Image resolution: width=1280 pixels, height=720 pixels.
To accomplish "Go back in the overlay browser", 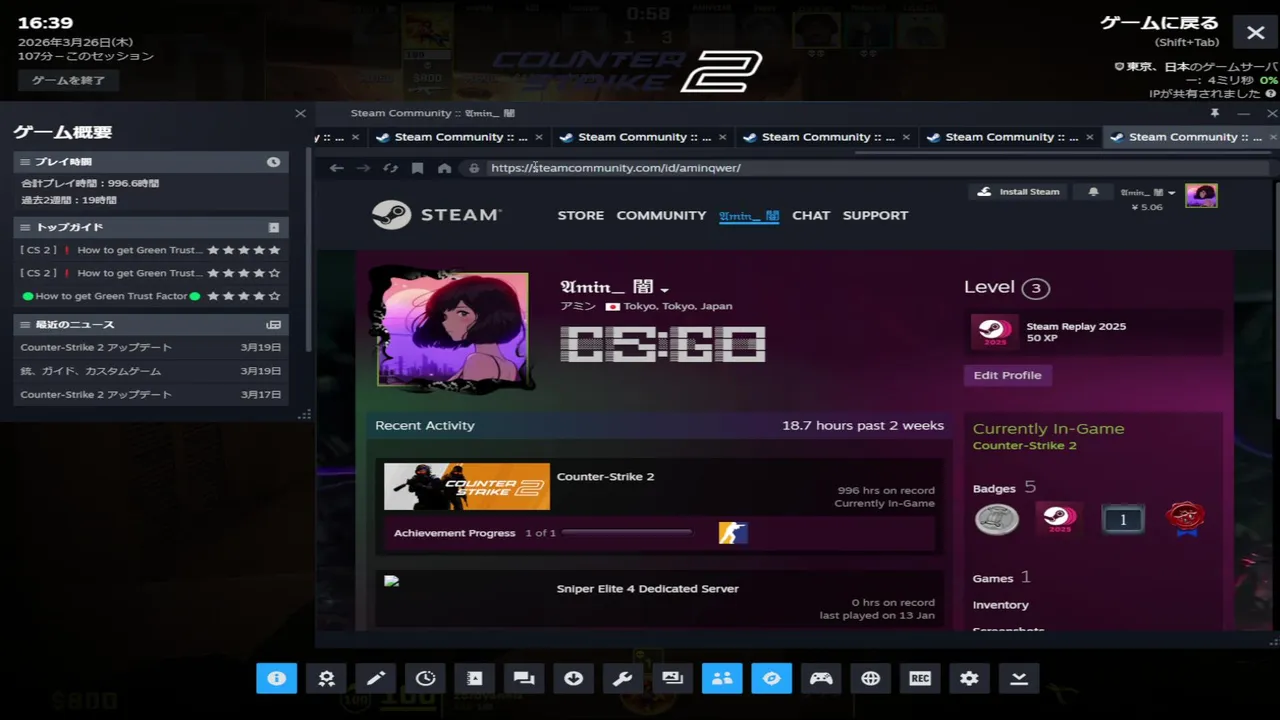I will (x=337, y=168).
